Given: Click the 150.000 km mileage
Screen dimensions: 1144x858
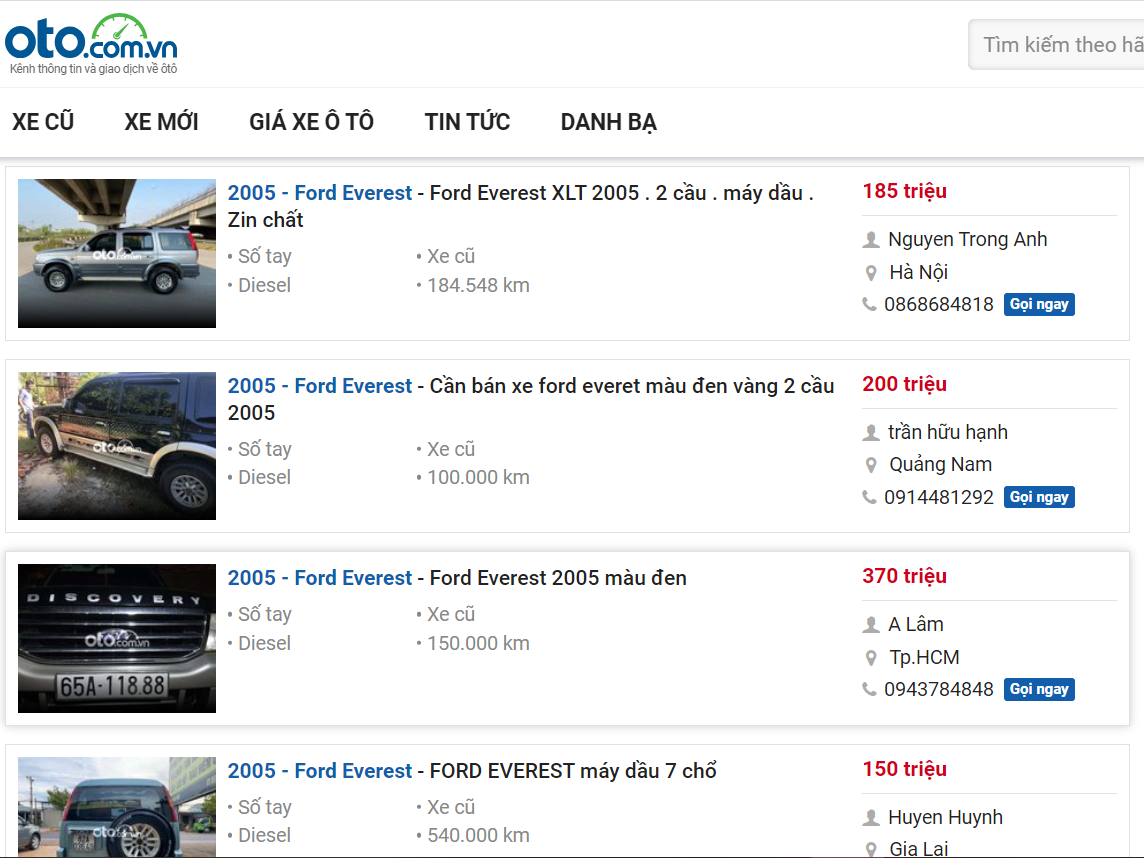Looking at the screenshot, I should point(479,644).
